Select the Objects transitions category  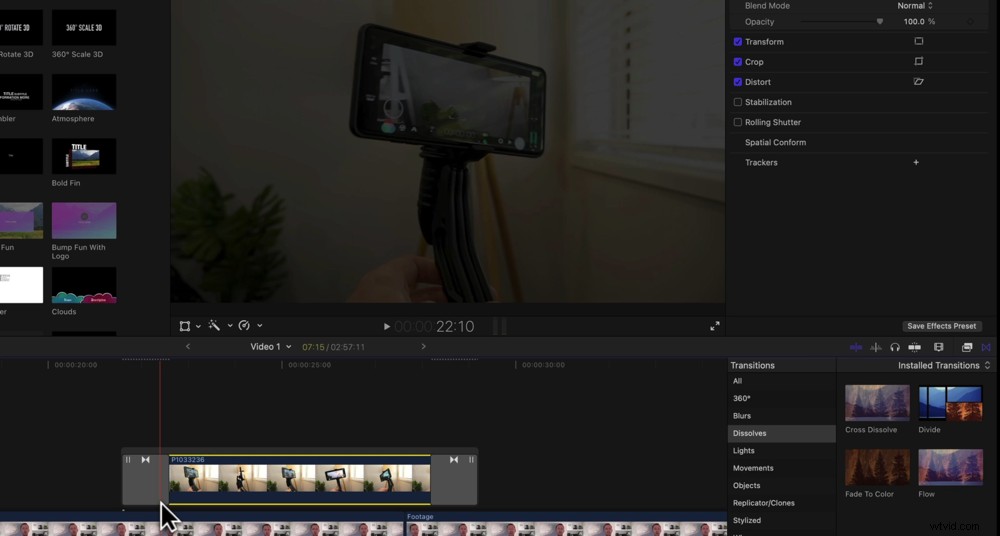[781, 486]
